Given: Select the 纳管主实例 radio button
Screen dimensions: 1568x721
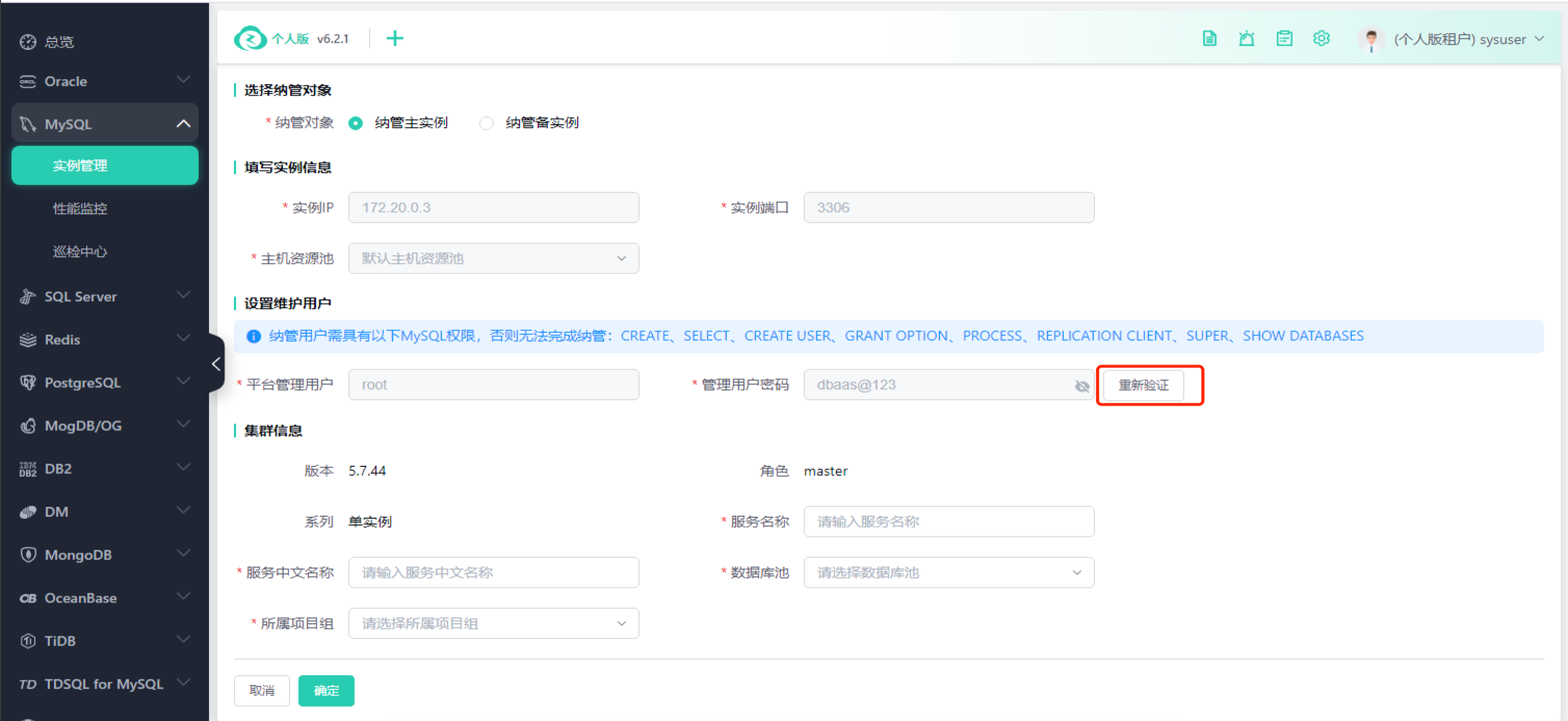Looking at the screenshot, I should (x=356, y=123).
